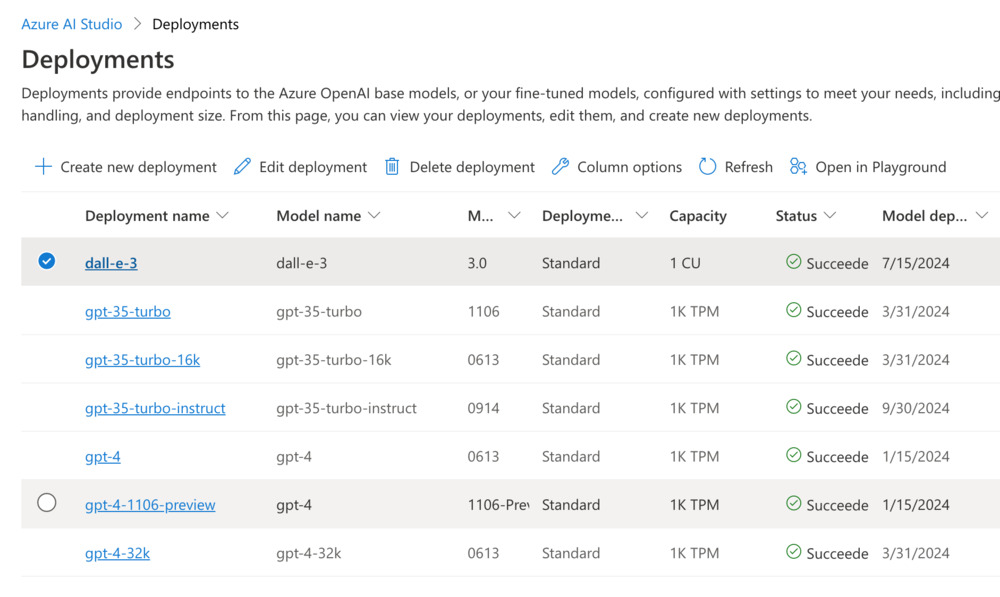The height and width of the screenshot is (597, 1000).
Task: Click the trash icon for Delete deployment
Action: pos(393,167)
